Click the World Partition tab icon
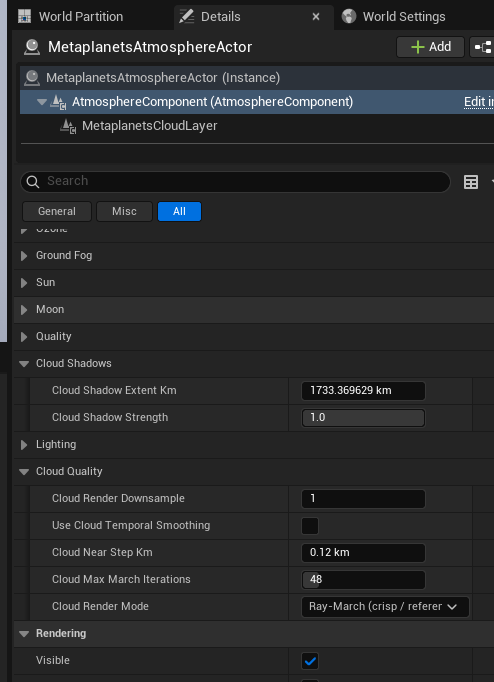The width and height of the screenshot is (494, 682). click(24, 17)
